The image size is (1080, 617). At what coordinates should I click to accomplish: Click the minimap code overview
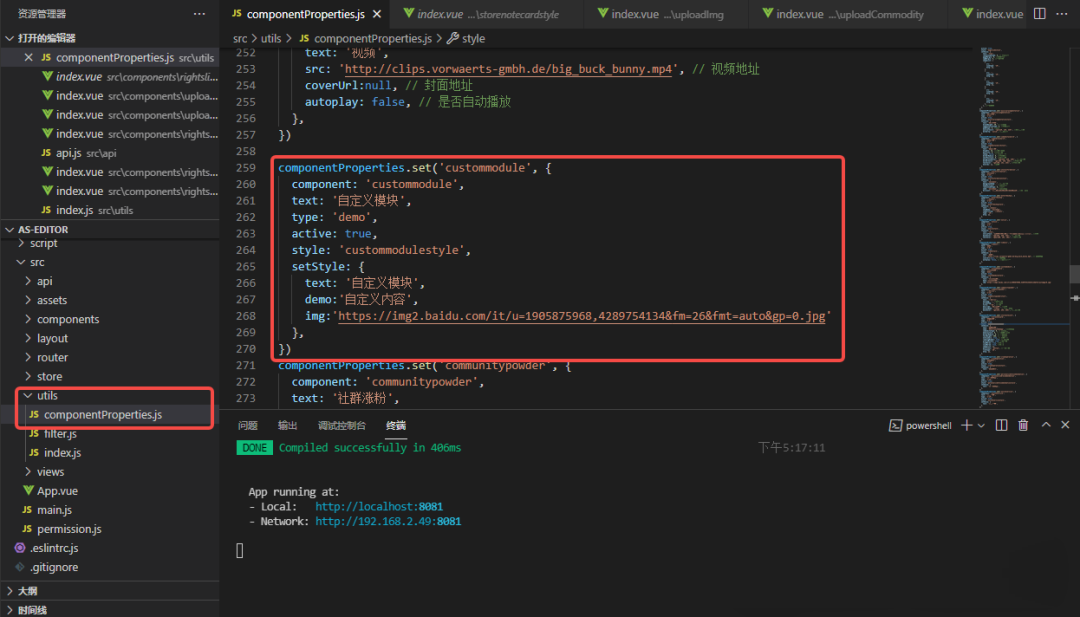(x=1018, y=200)
